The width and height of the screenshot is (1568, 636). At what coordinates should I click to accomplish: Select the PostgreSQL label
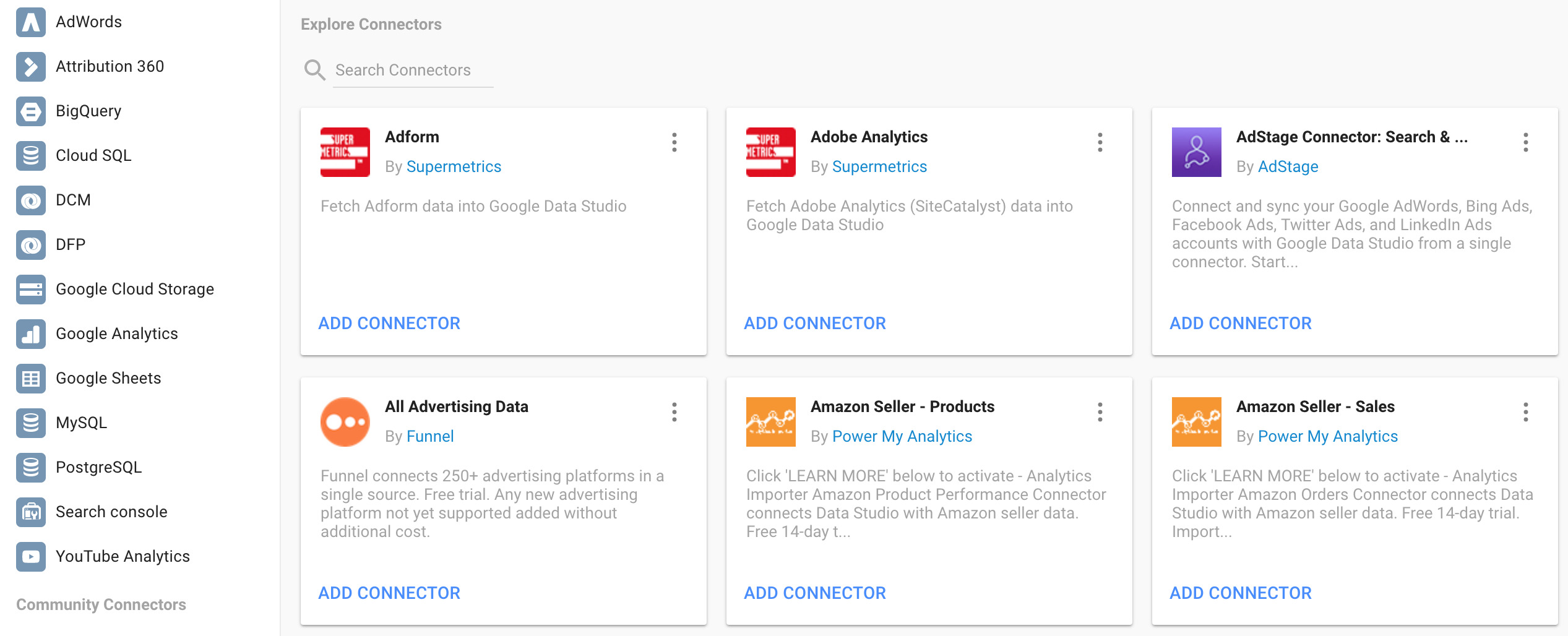[x=98, y=467]
